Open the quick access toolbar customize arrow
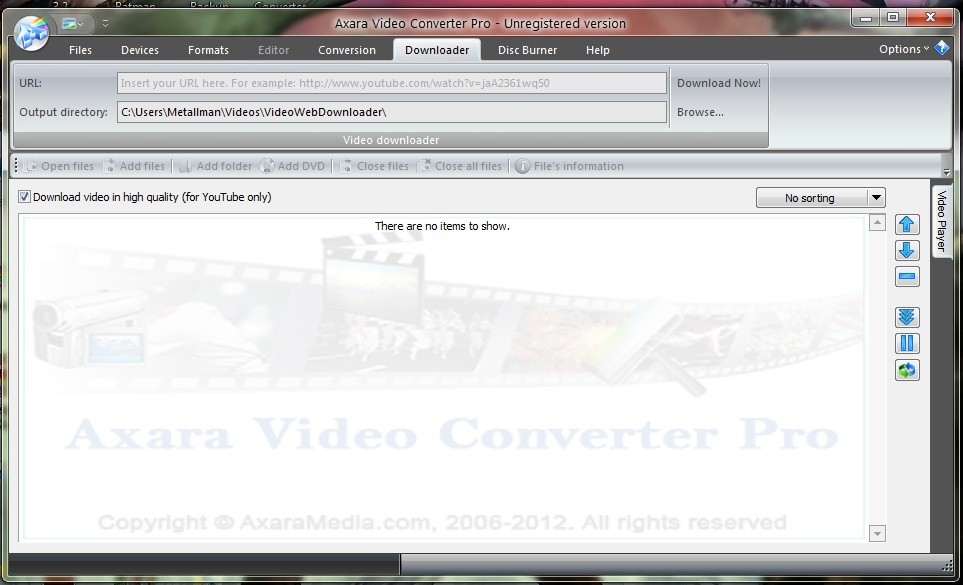 (105, 23)
